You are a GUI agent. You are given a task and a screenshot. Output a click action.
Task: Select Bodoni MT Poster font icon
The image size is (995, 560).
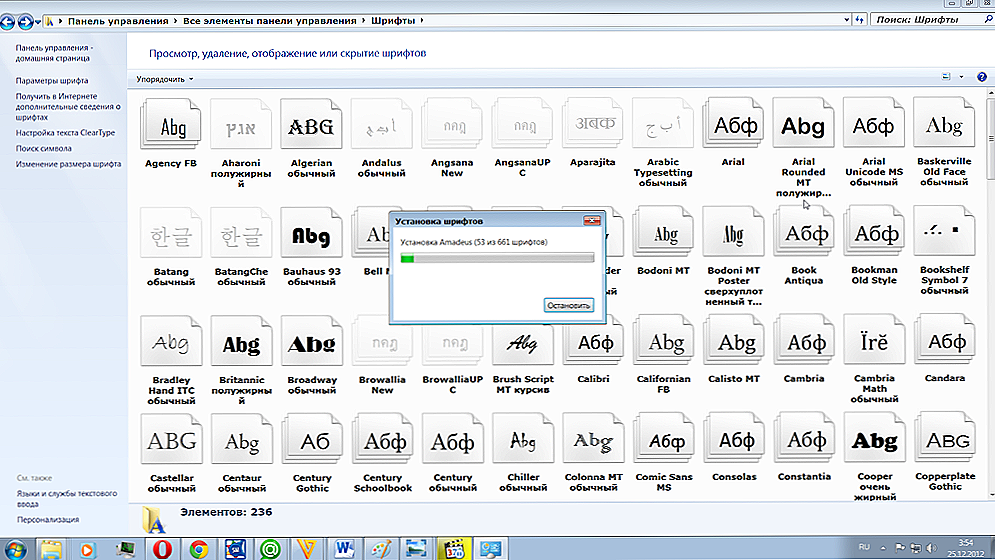click(x=734, y=232)
